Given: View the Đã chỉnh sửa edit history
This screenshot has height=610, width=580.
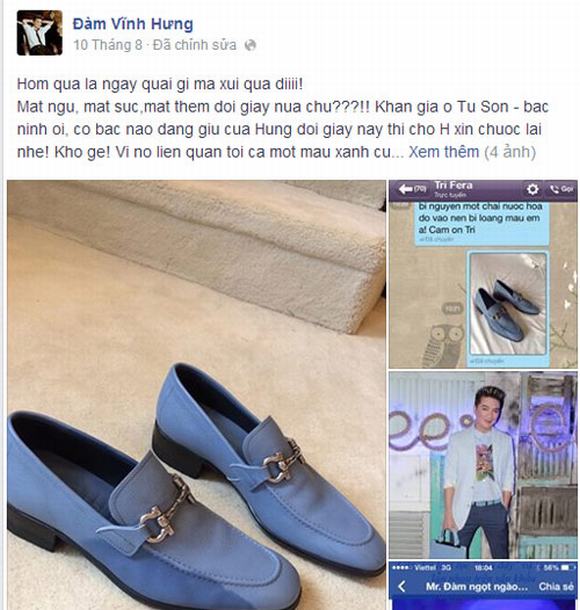Looking at the screenshot, I should [x=195, y=45].
